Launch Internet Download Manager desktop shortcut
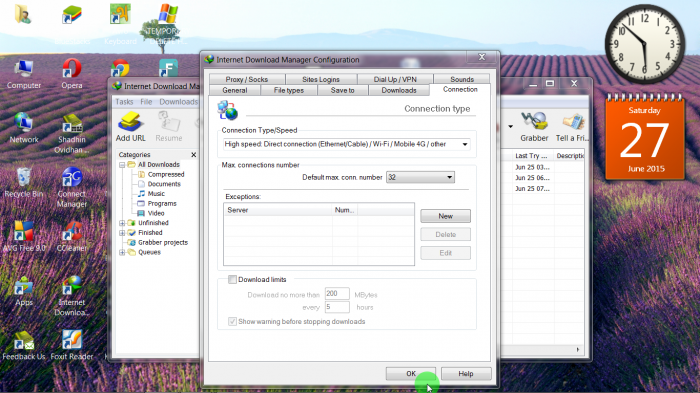 [72, 296]
